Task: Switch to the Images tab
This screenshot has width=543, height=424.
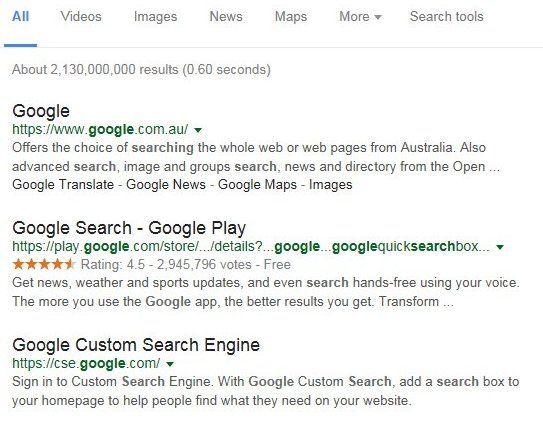Action: [x=155, y=17]
